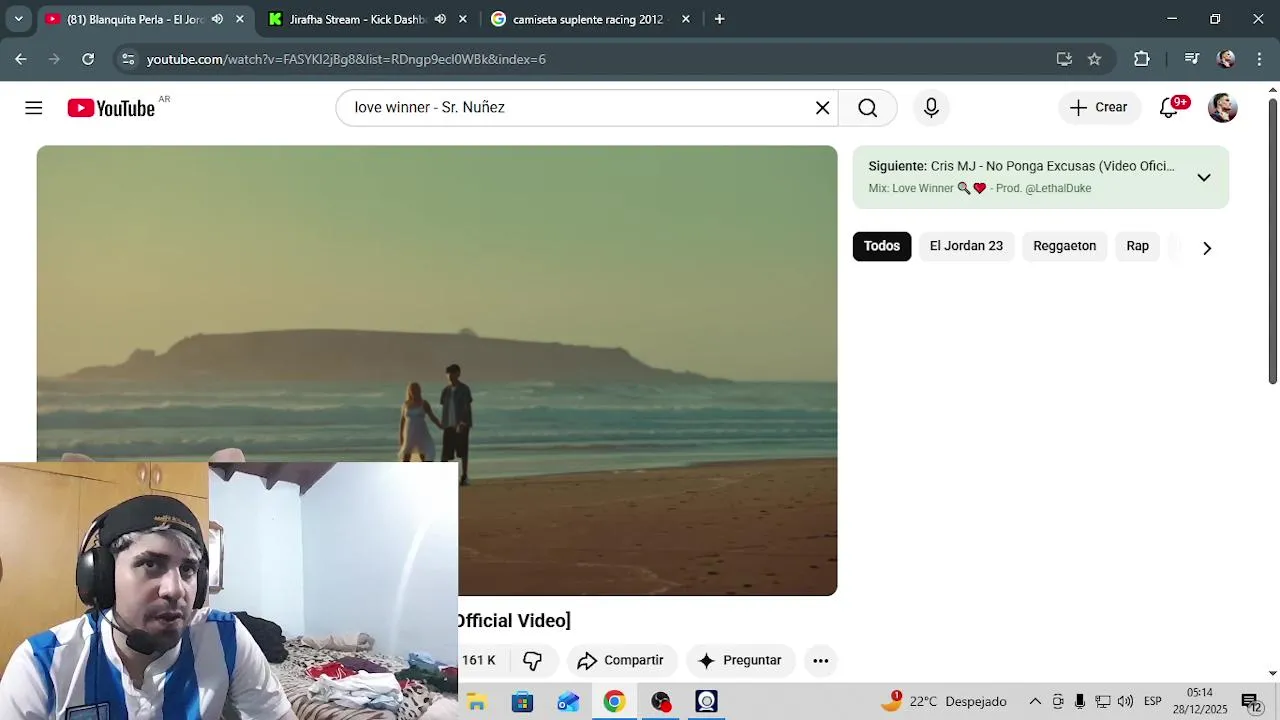The height and width of the screenshot is (720, 1280).
Task: Open Microsoft Store from the taskbar
Action: coord(522,701)
